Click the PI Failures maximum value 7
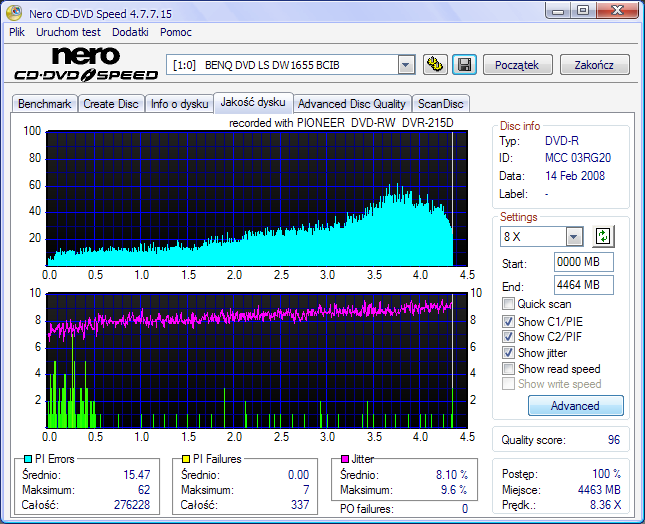The height and width of the screenshot is (524, 645). coord(306,490)
